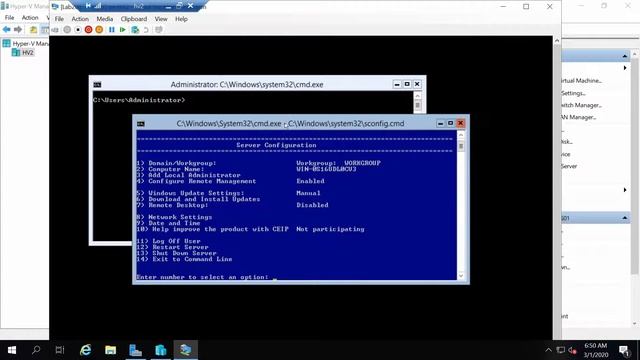Click the green Reset toolbar icon

point(122,30)
